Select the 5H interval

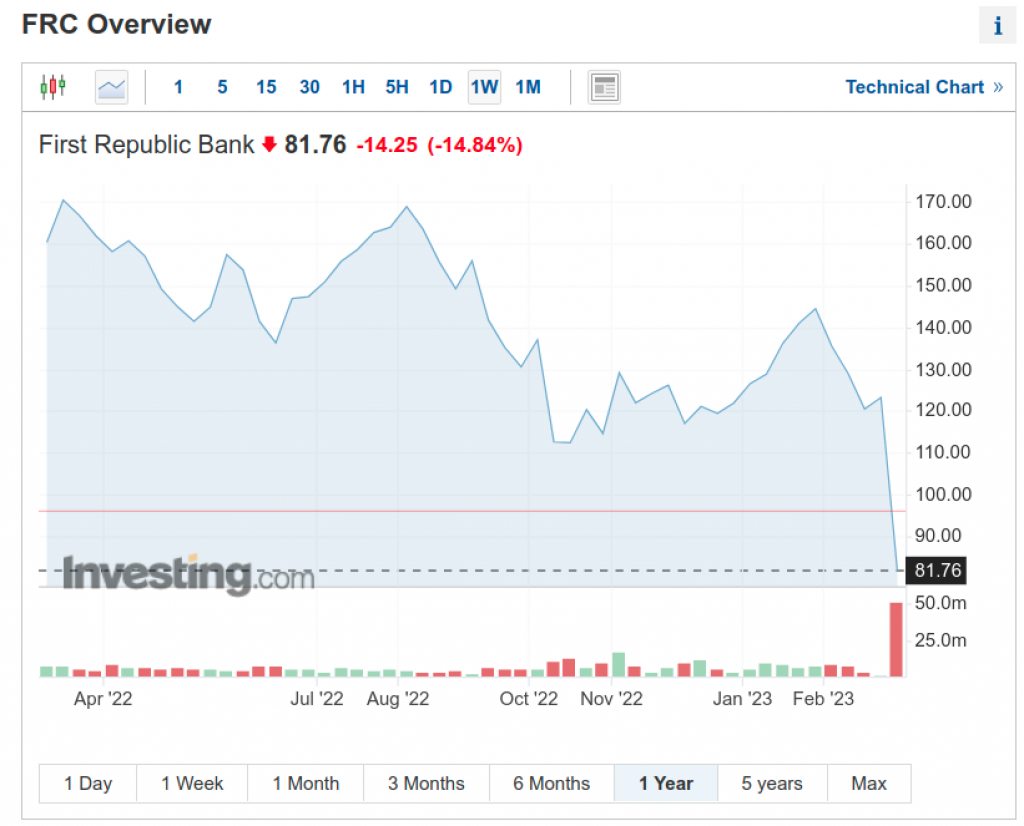click(397, 87)
